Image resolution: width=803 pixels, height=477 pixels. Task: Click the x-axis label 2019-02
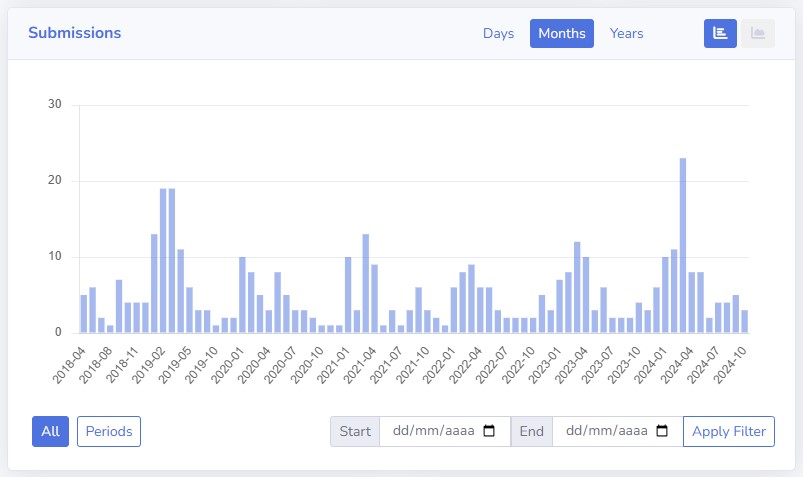point(149,365)
